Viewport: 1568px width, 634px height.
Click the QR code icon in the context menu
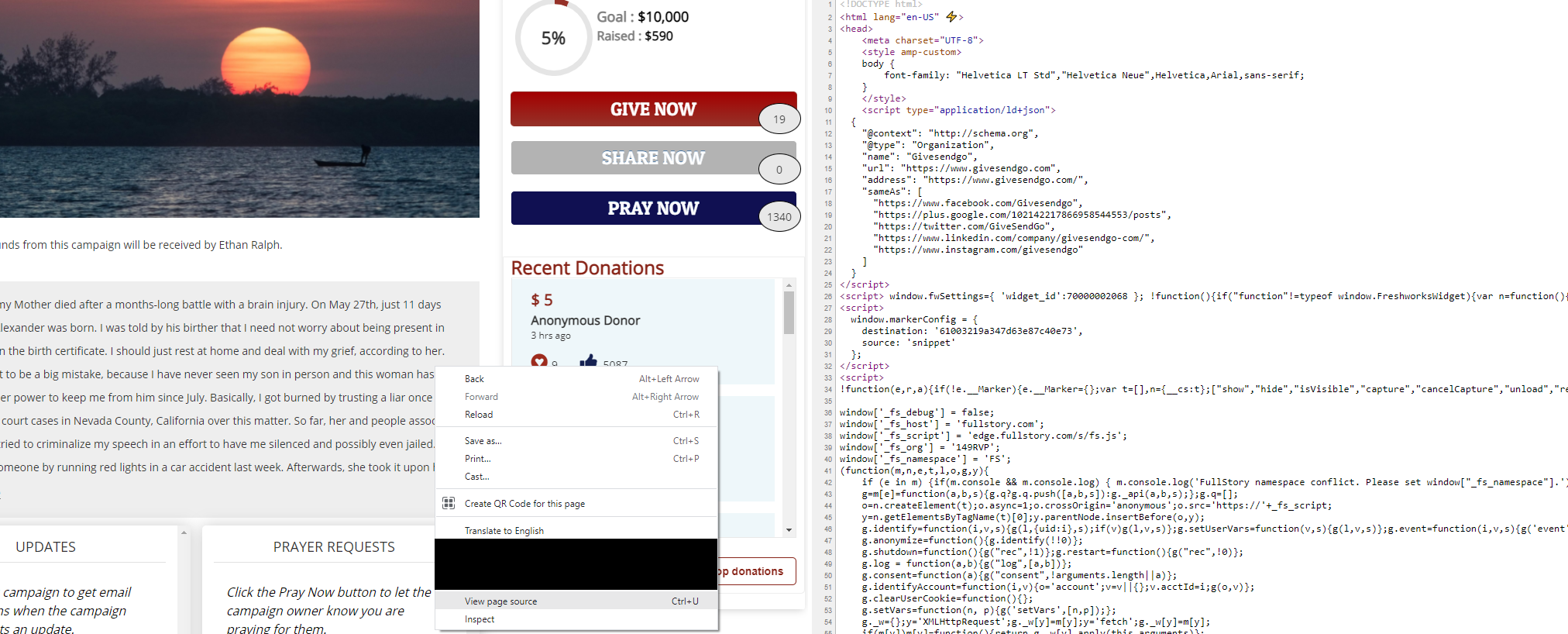click(449, 503)
